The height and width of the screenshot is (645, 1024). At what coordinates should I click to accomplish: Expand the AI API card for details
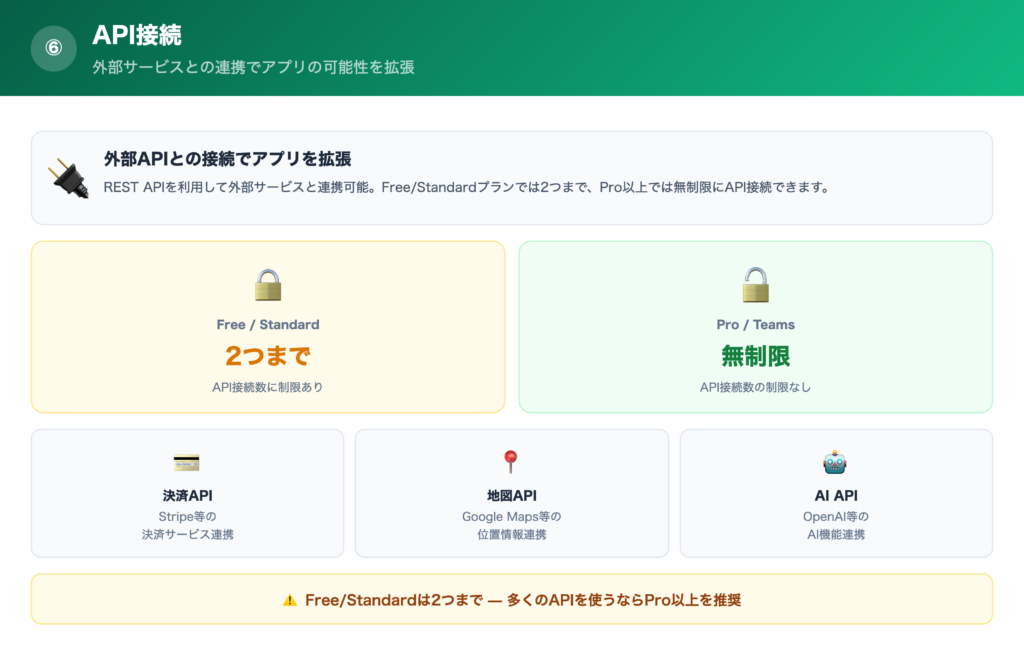[x=836, y=493]
